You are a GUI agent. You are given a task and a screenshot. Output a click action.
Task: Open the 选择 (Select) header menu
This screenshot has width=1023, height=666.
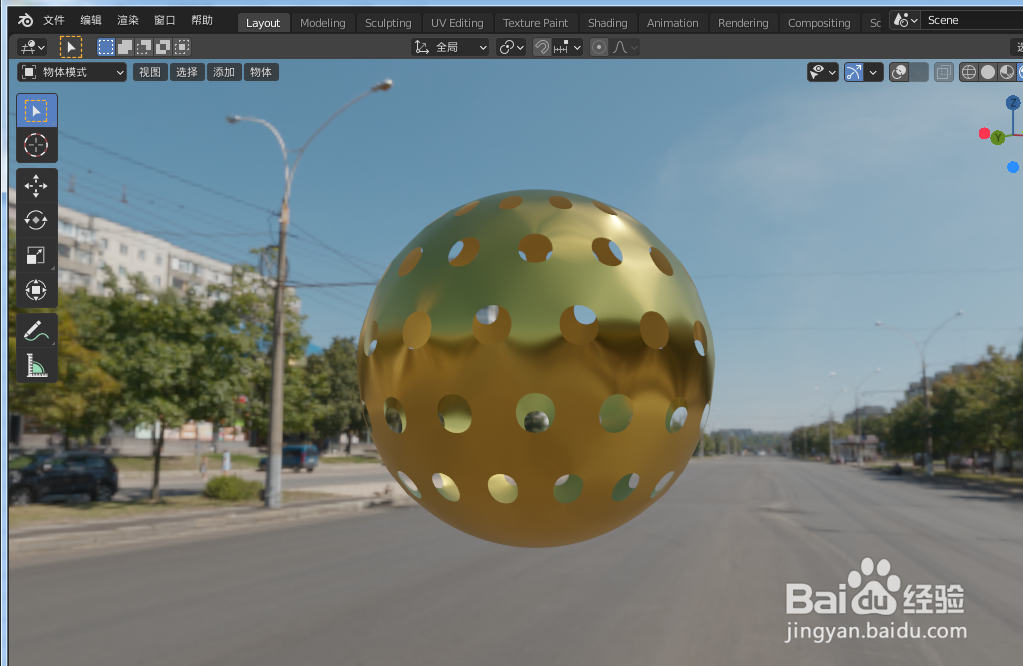coord(187,72)
